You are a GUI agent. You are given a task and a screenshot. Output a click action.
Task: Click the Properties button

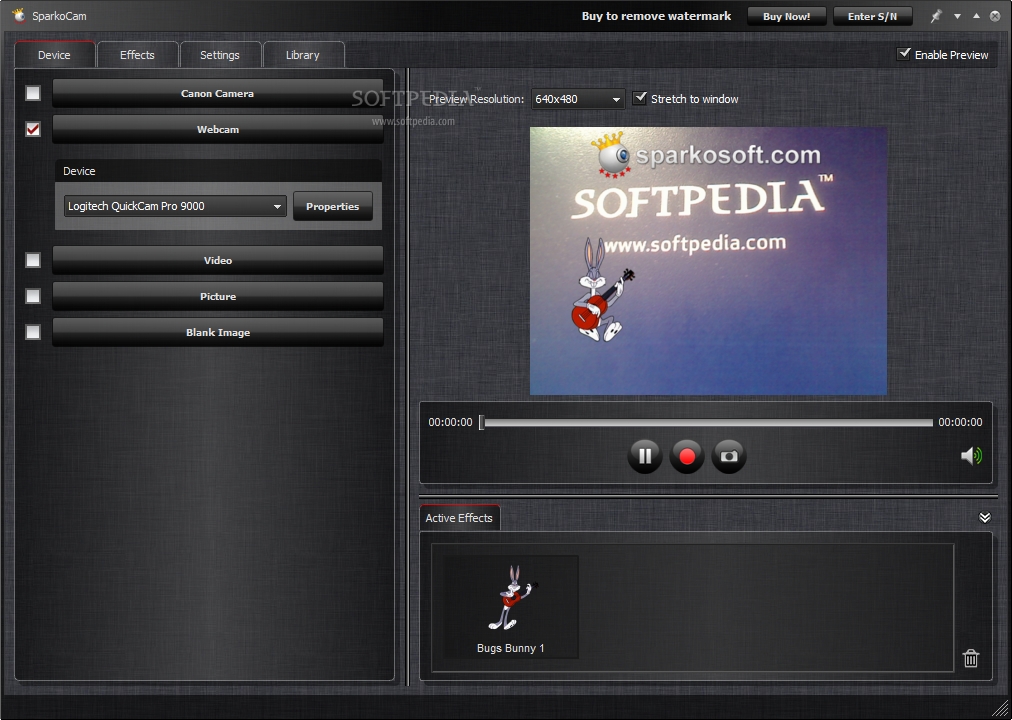tap(332, 207)
